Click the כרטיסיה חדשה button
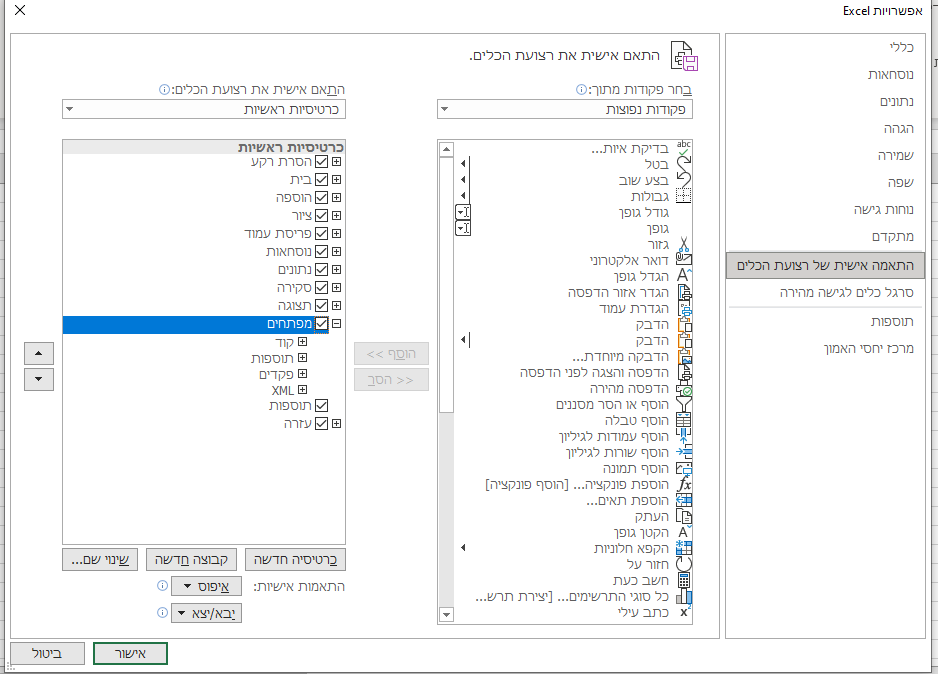Viewport: 938px width, 674px height. coord(295,559)
